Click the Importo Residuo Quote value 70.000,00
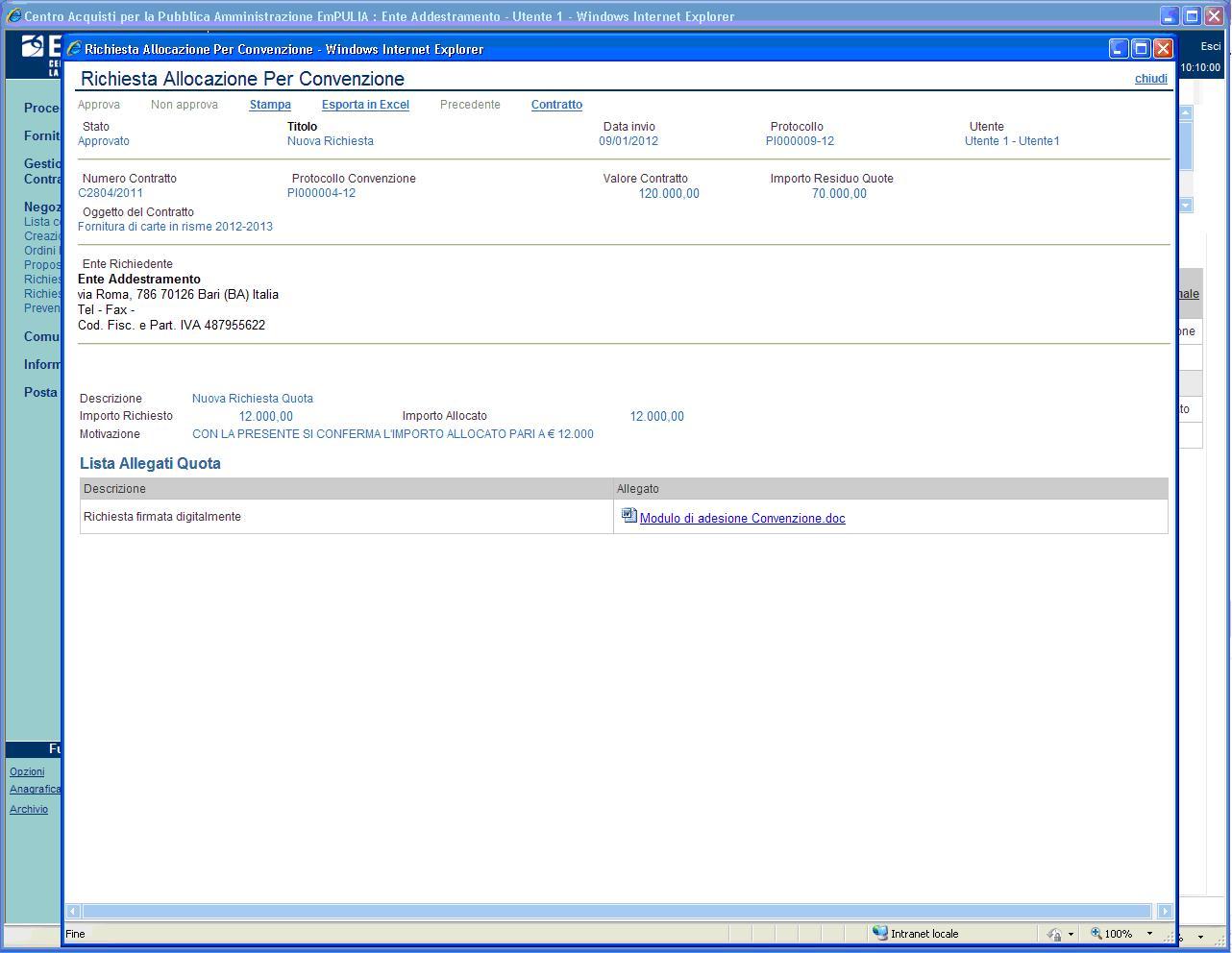This screenshot has height=953, width=1232. click(839, 194)
